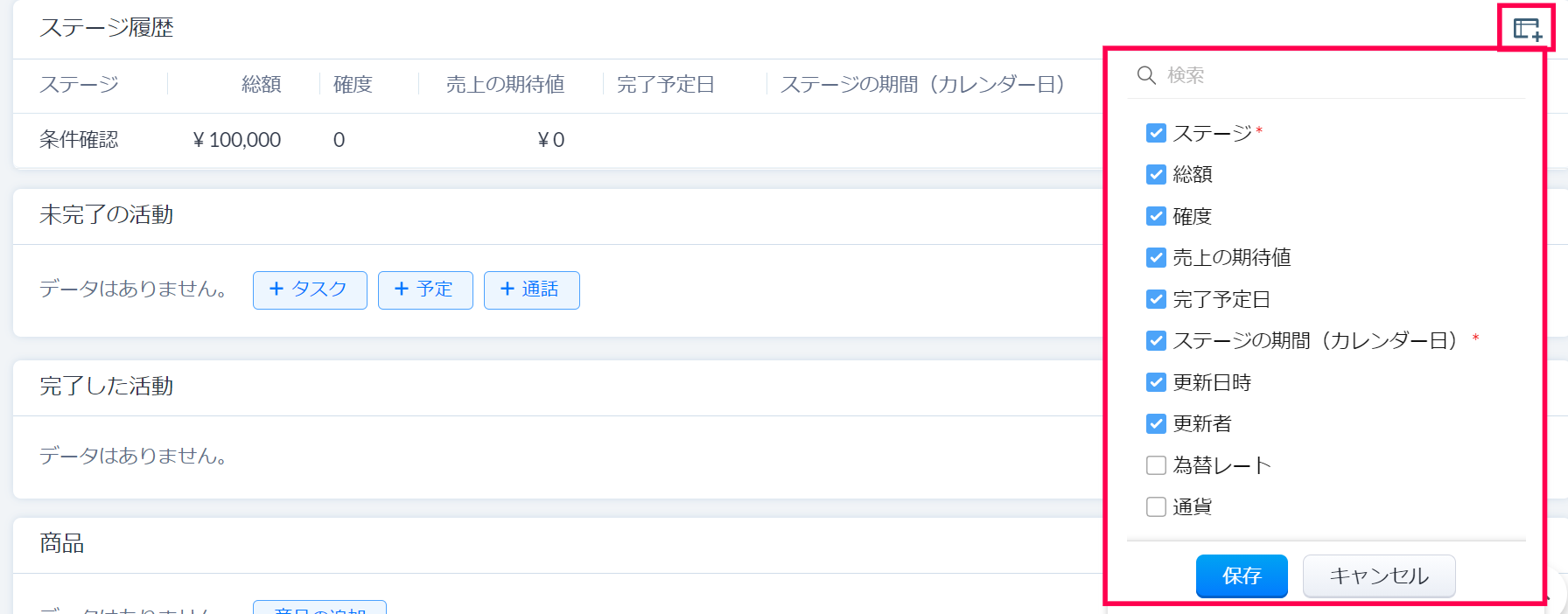The image size is (1568, 614).
Task: Uncheck the 総額 checkbox
Action: [1156, 175]
